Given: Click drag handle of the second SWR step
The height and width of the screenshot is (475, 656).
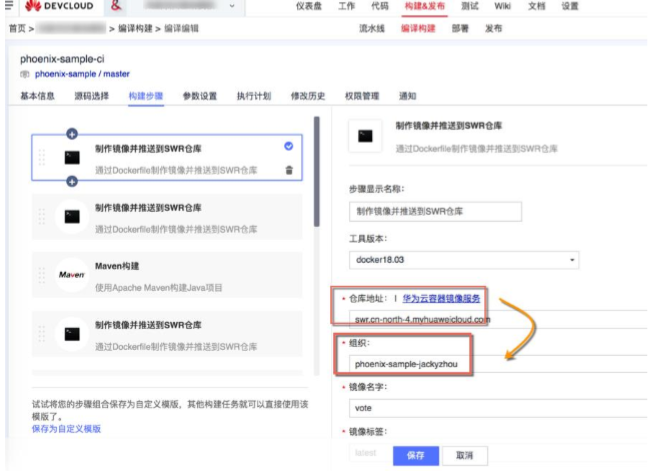Looking at the screenshot, I should pyautogui.click(x=41, y=217).
